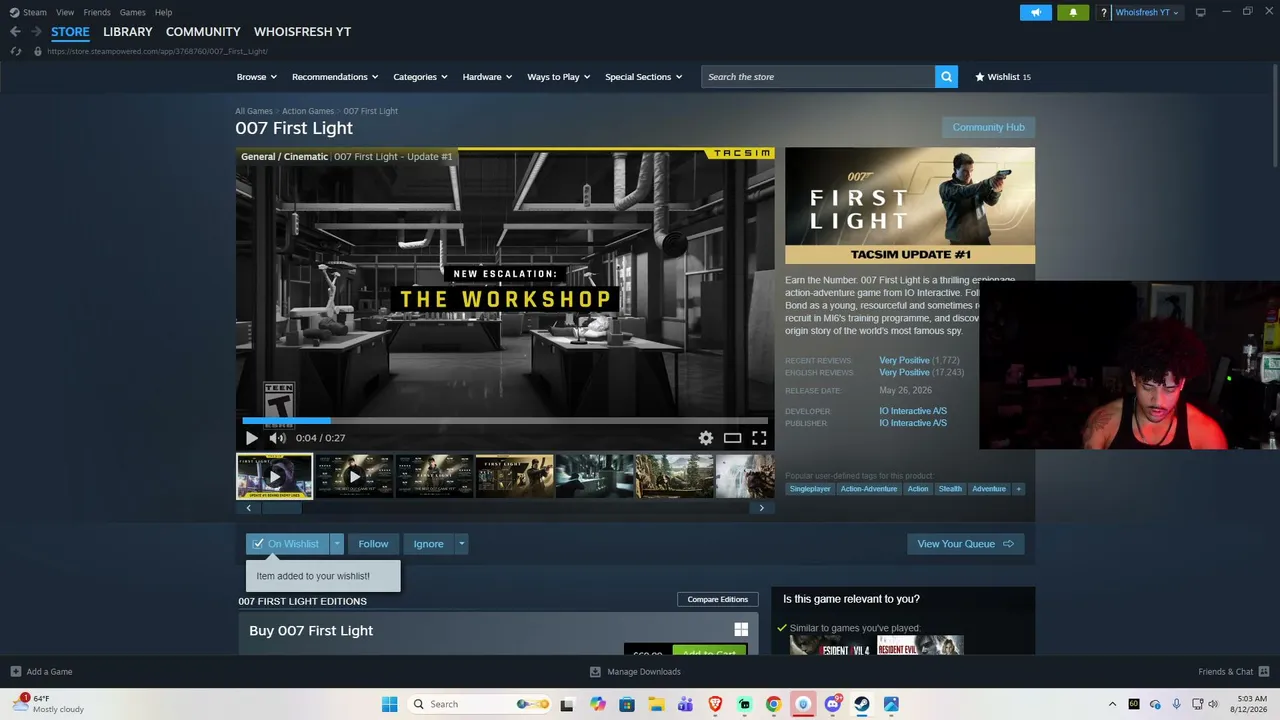The height and width of the screenshot is (720, 1280).
Task: Open Brave browser from taskbar
Action: click(x=715, y=704)
